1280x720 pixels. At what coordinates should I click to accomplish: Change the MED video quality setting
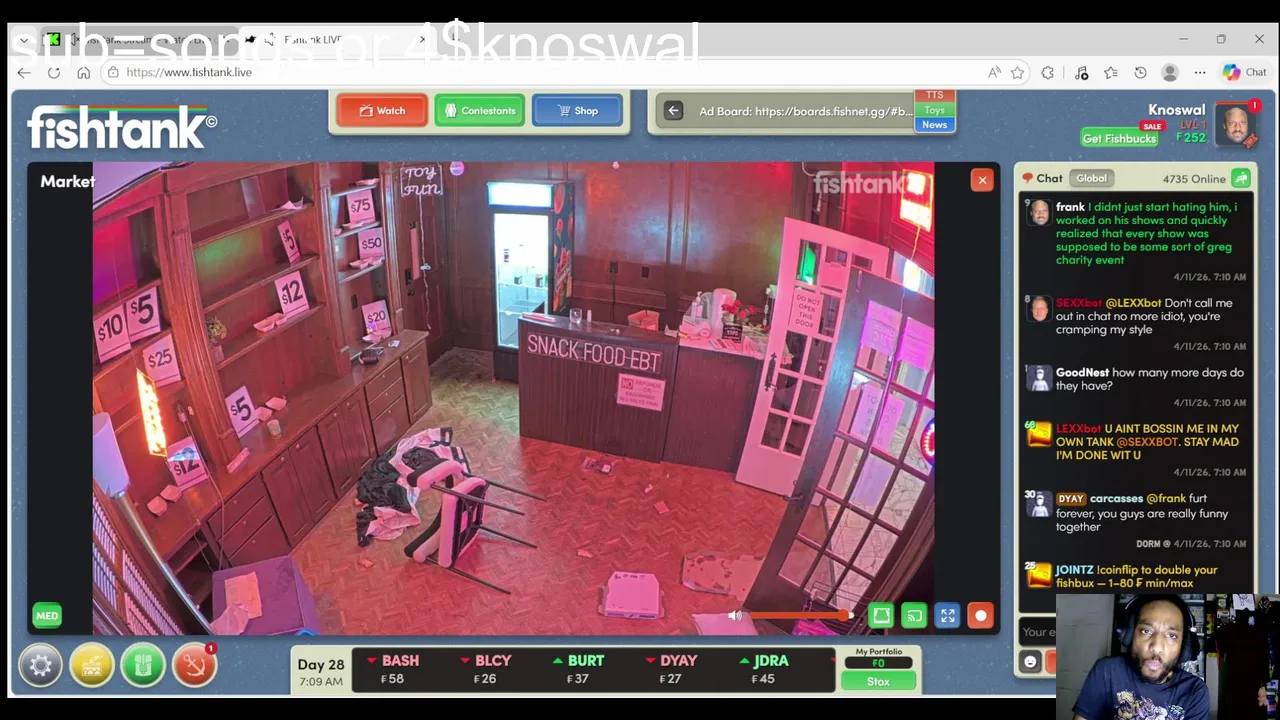tap(47, 616)
